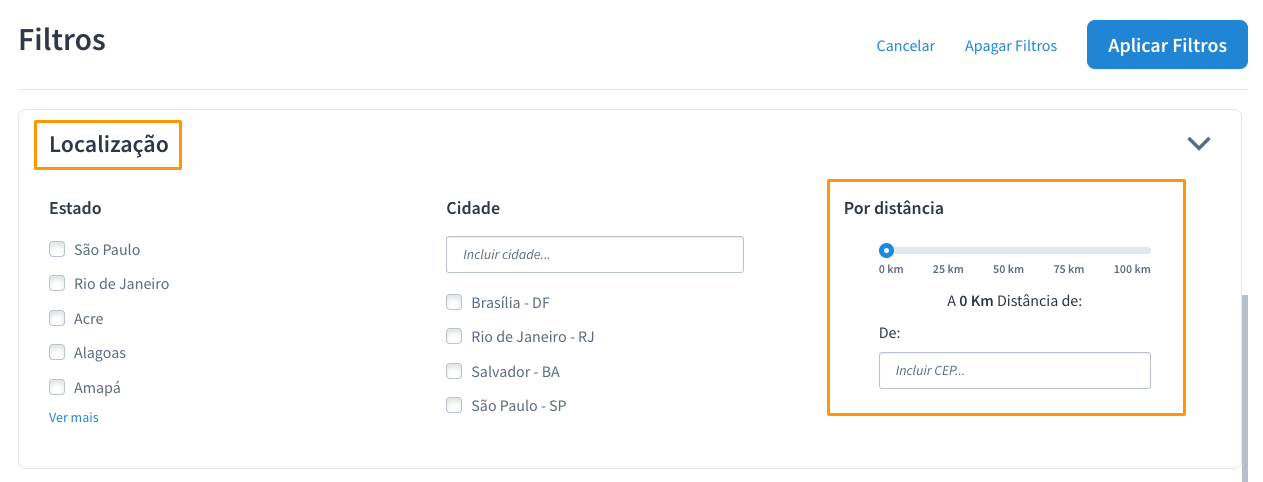The width and height of the screenshot is (1263, 482).
Task: Click Apagar Filtros to clear filters
Action: [1010, 46]
